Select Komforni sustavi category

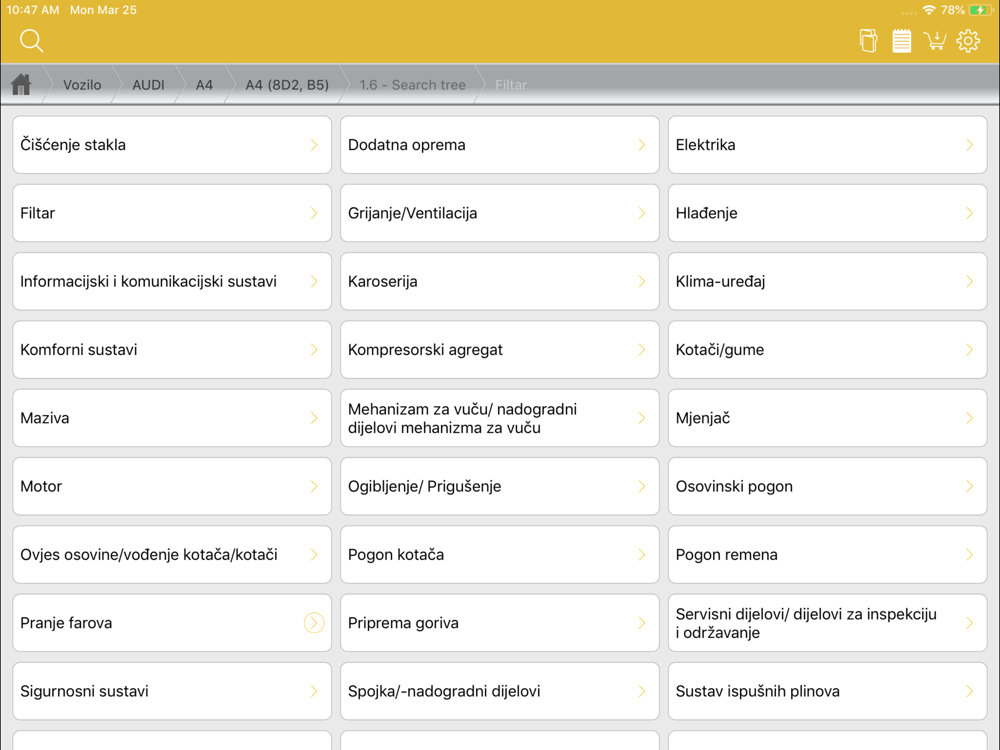172,349
